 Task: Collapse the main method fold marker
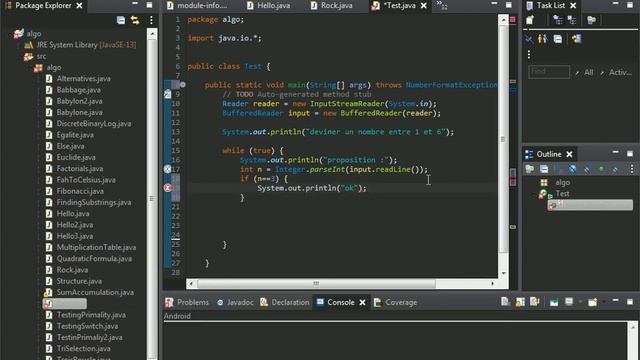[183, 85]
